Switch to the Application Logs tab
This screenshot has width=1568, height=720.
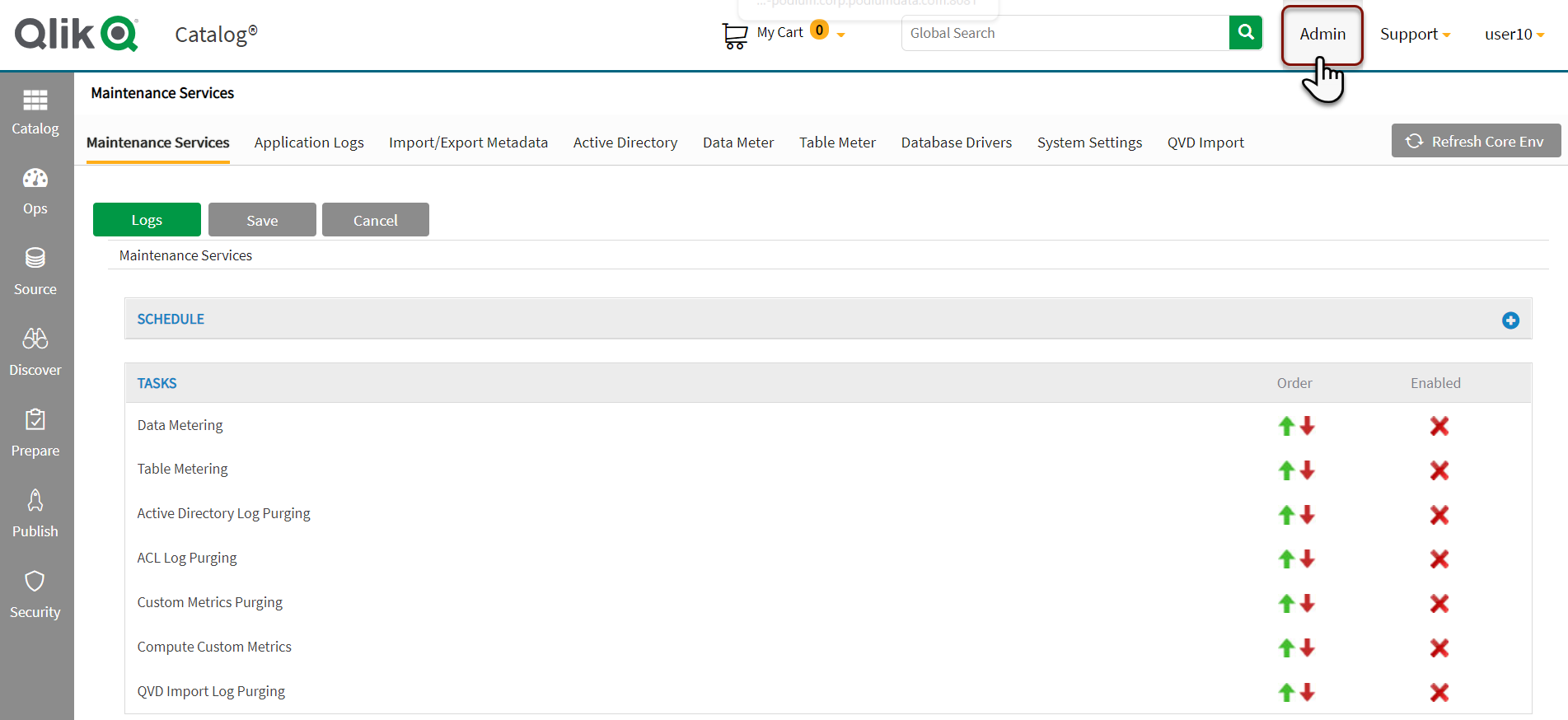309,143
